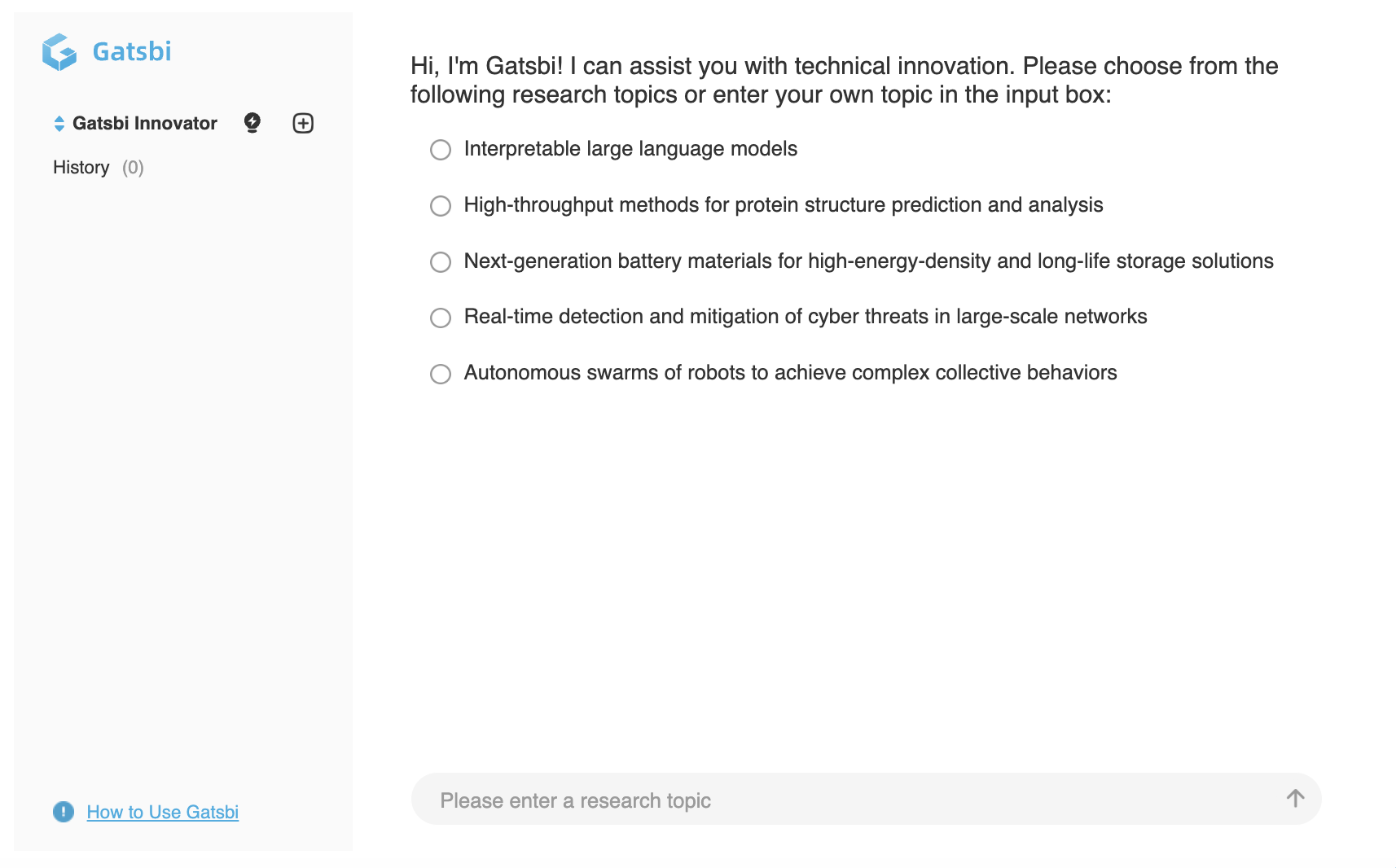1396x868 pixels.
Task: Click the send arrow icon
Action: (1295, 799)
